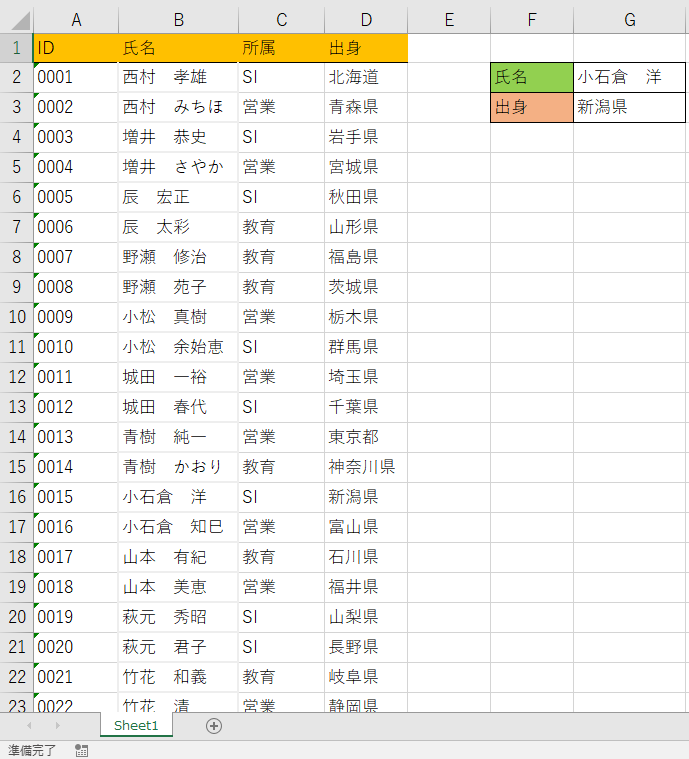Click the name 萩元 秀昭
Screen dimensions: 689x759
pos(165,617)
